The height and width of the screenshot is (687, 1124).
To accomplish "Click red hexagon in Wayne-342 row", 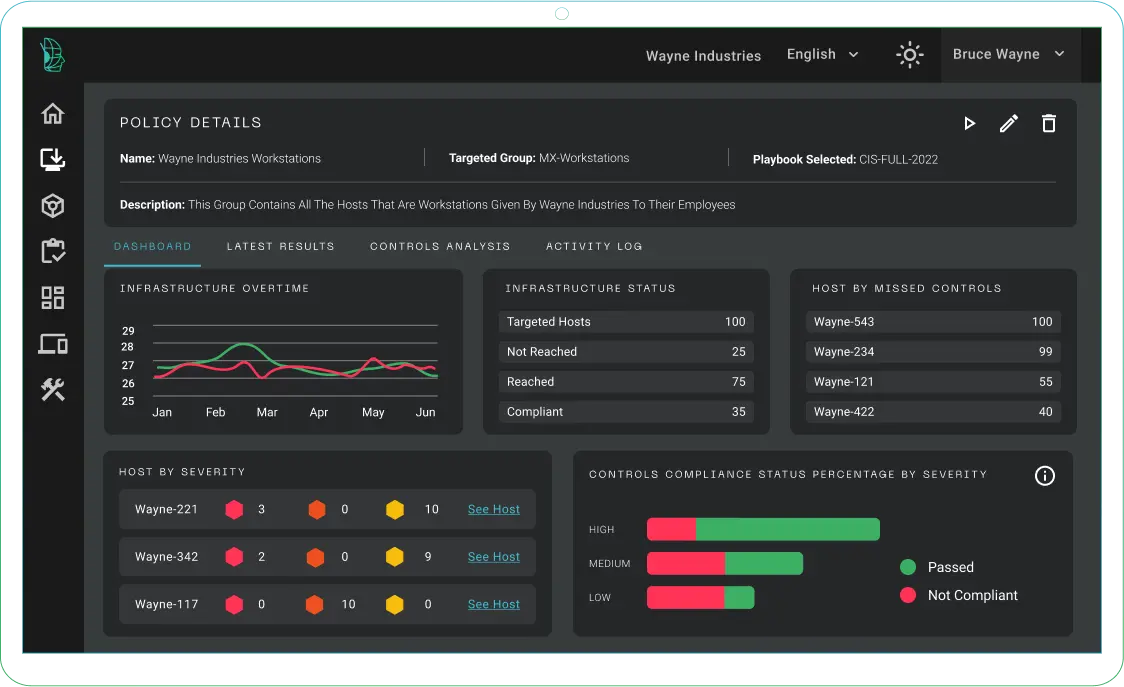I will click(234, 556).
